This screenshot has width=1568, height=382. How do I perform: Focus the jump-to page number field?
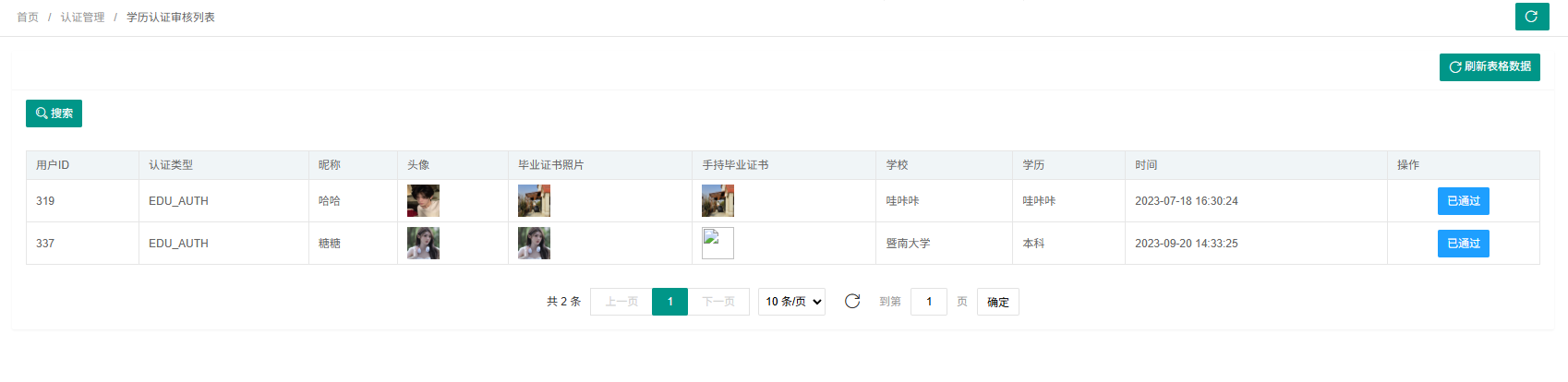(928, 302)
